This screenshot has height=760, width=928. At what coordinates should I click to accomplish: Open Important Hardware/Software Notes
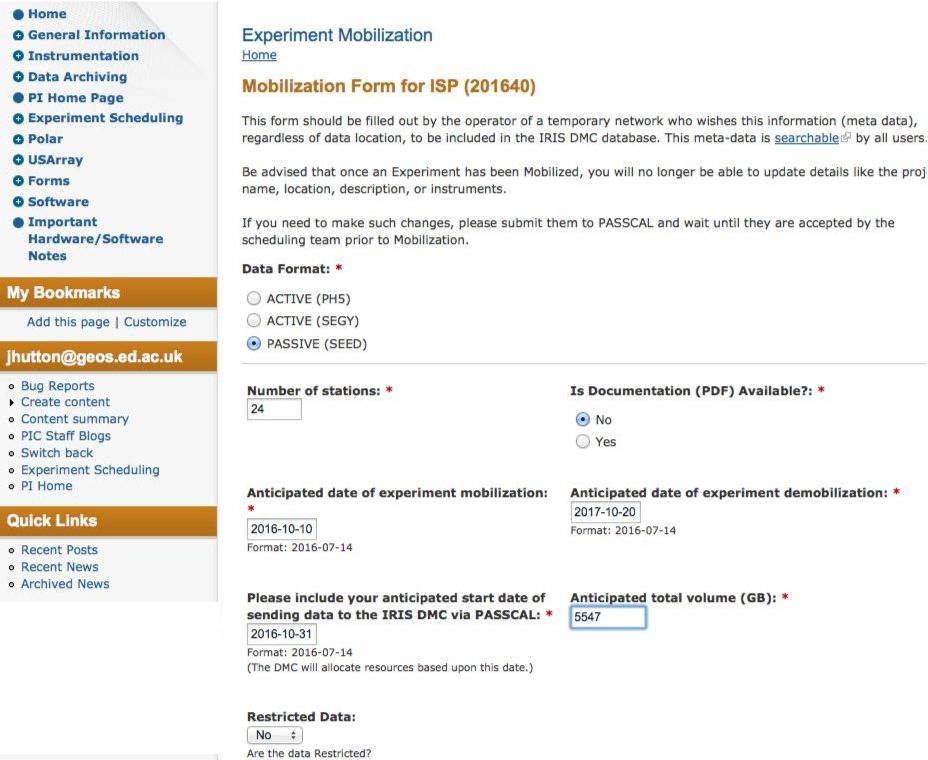95,239
